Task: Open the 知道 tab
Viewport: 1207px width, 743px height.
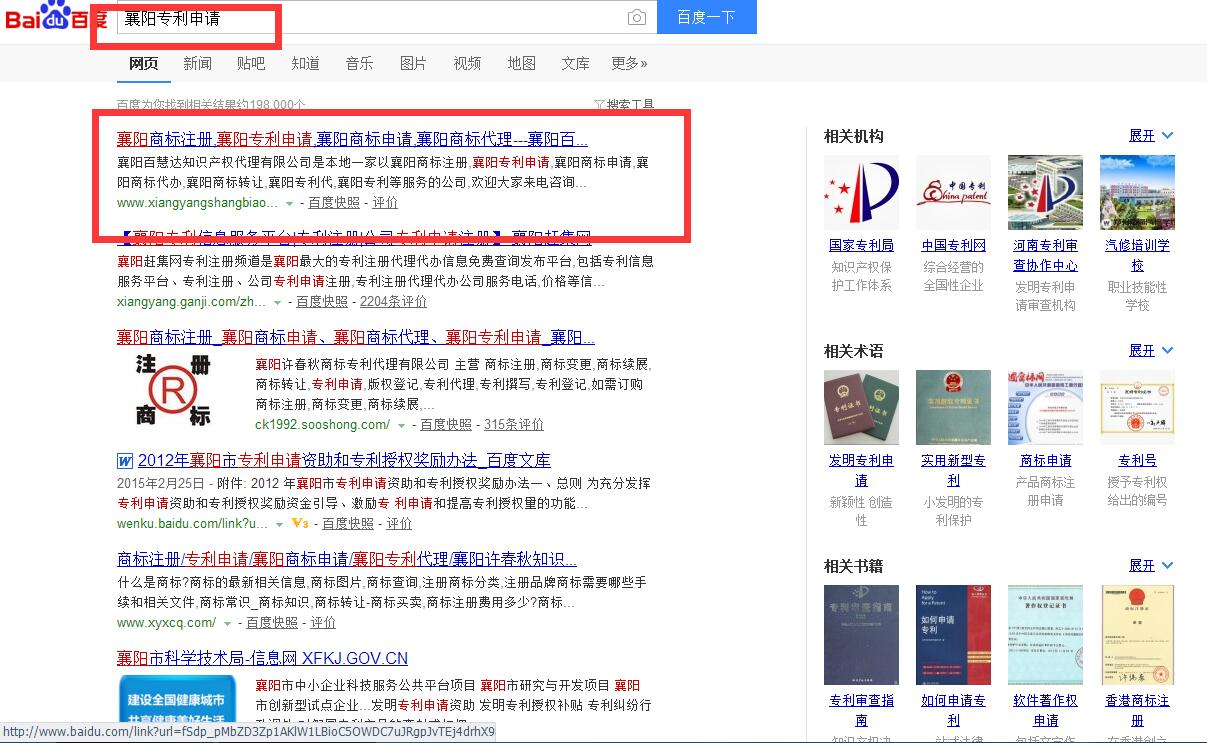Action: (x=305, y=63)
